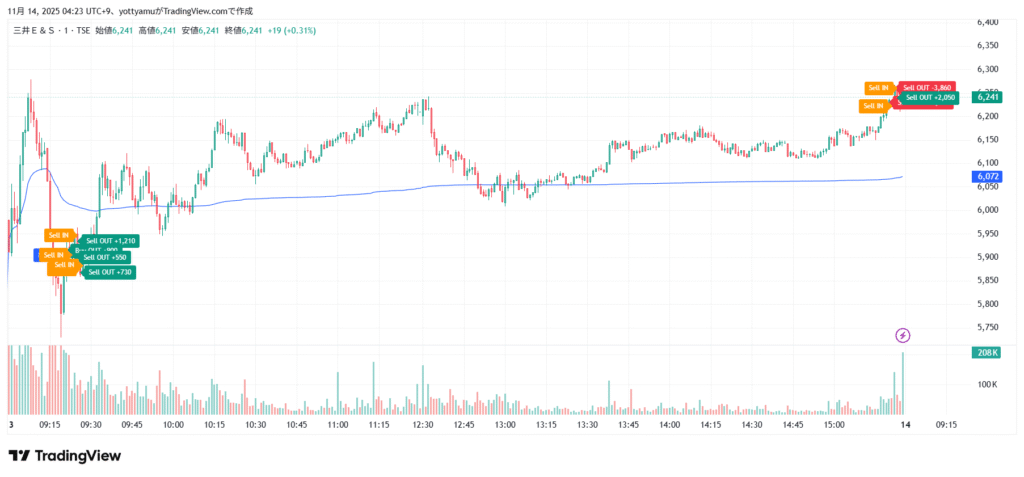Click the blue 6,072 indicator price label
Image resolution: width=1024 pixels, height=477 pixels.
(x=988, y=177)
